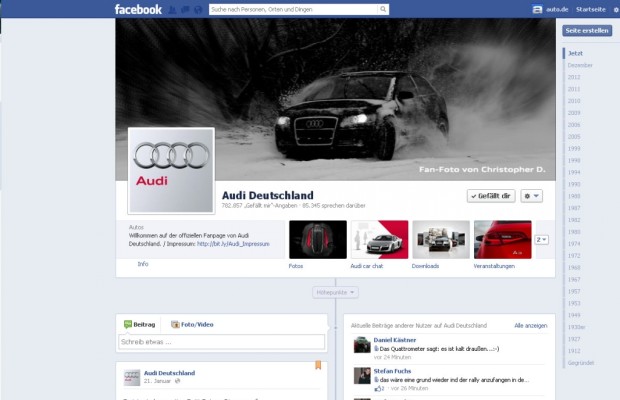Open the Impressum bit.ly link

233,244
